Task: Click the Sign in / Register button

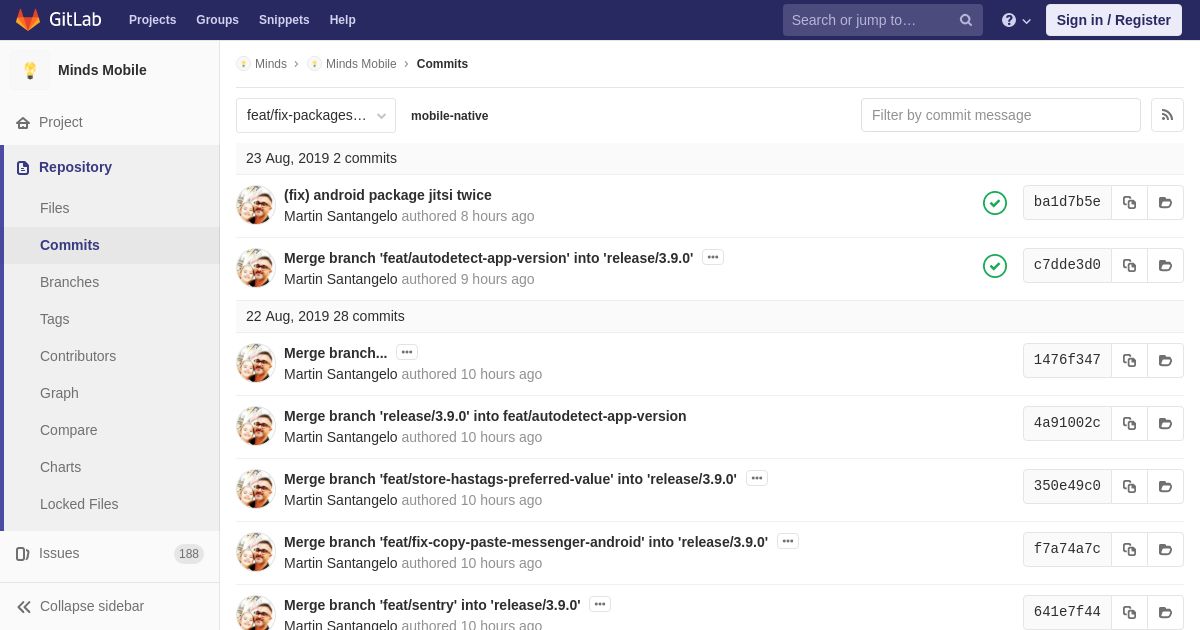Action: pyautogui.click(x=1114, y=20)
